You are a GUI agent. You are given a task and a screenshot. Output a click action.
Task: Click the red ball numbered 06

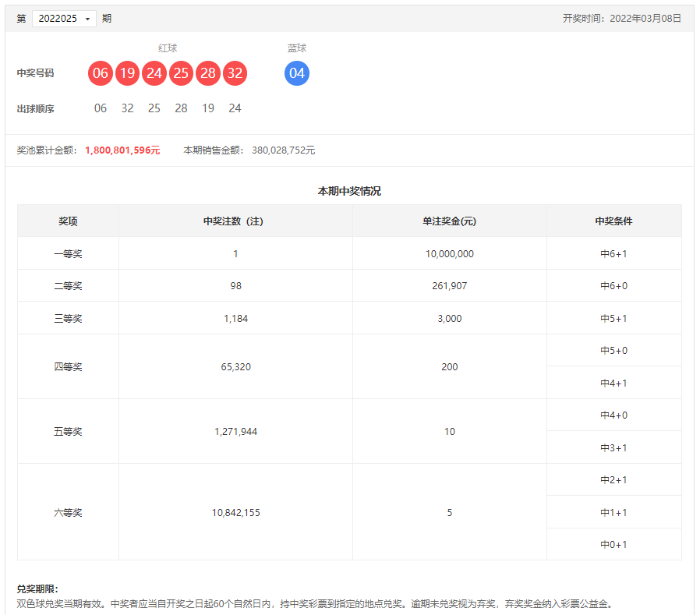pyautogui.click(x=100, y=73)
